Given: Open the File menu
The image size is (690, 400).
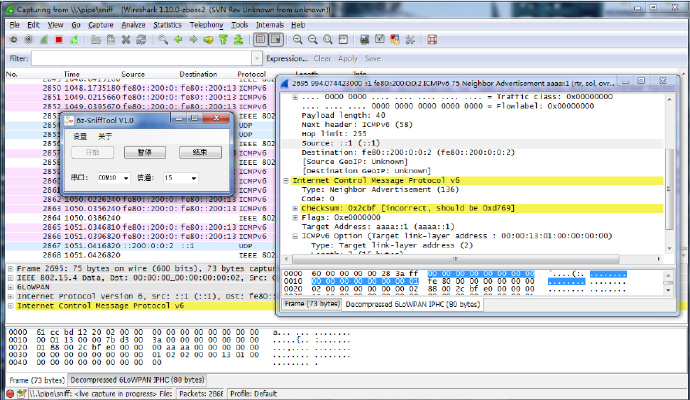Looking at the screenshot, I should tap(15, 25).
